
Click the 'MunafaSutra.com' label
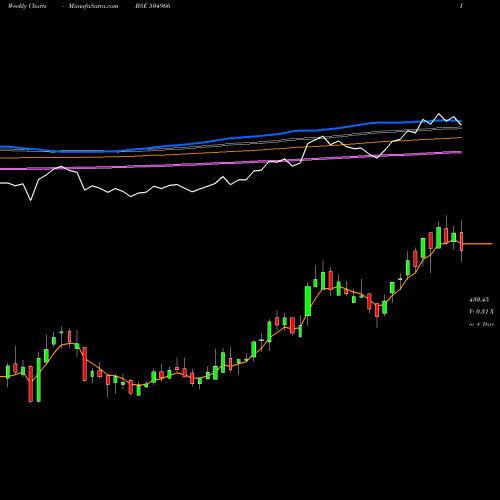pyautogui.click(x=93, y=6)
